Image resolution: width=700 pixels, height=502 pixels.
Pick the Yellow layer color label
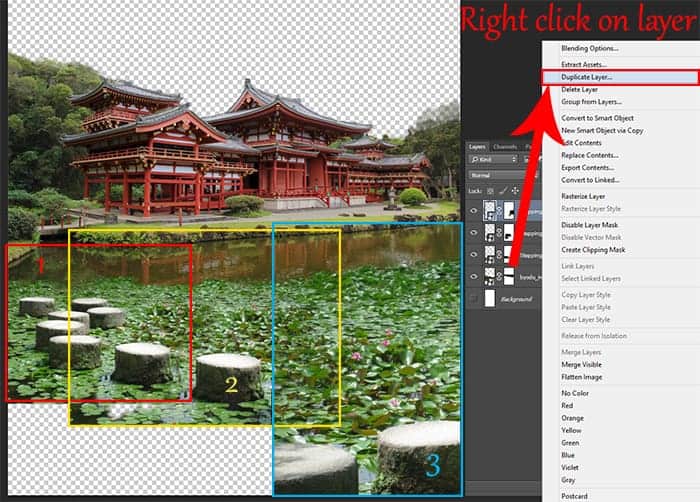tap(571, 430)
